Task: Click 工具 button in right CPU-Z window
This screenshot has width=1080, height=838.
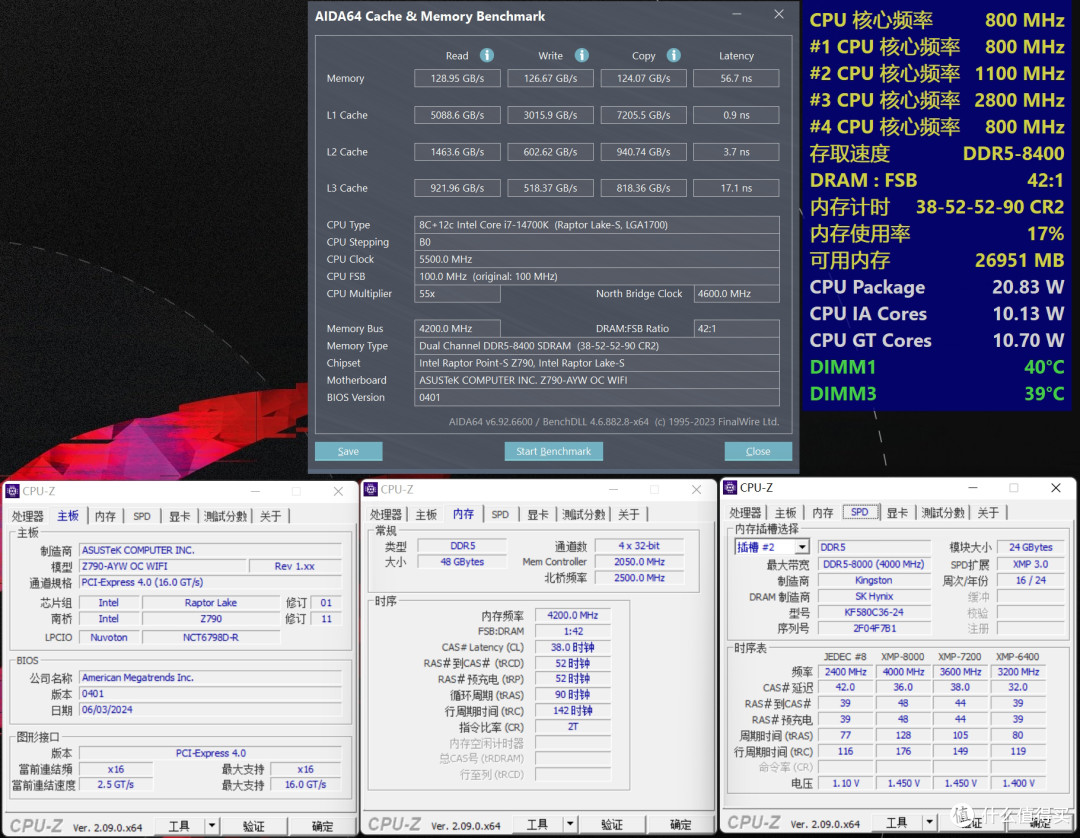Action: tap(897, 821)
